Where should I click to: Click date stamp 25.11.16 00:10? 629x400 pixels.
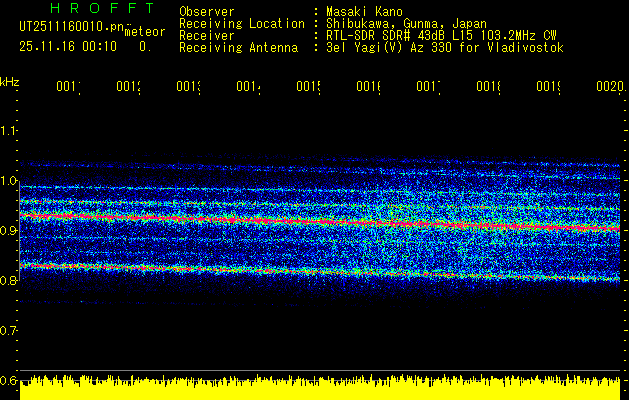tap(68, 47)
